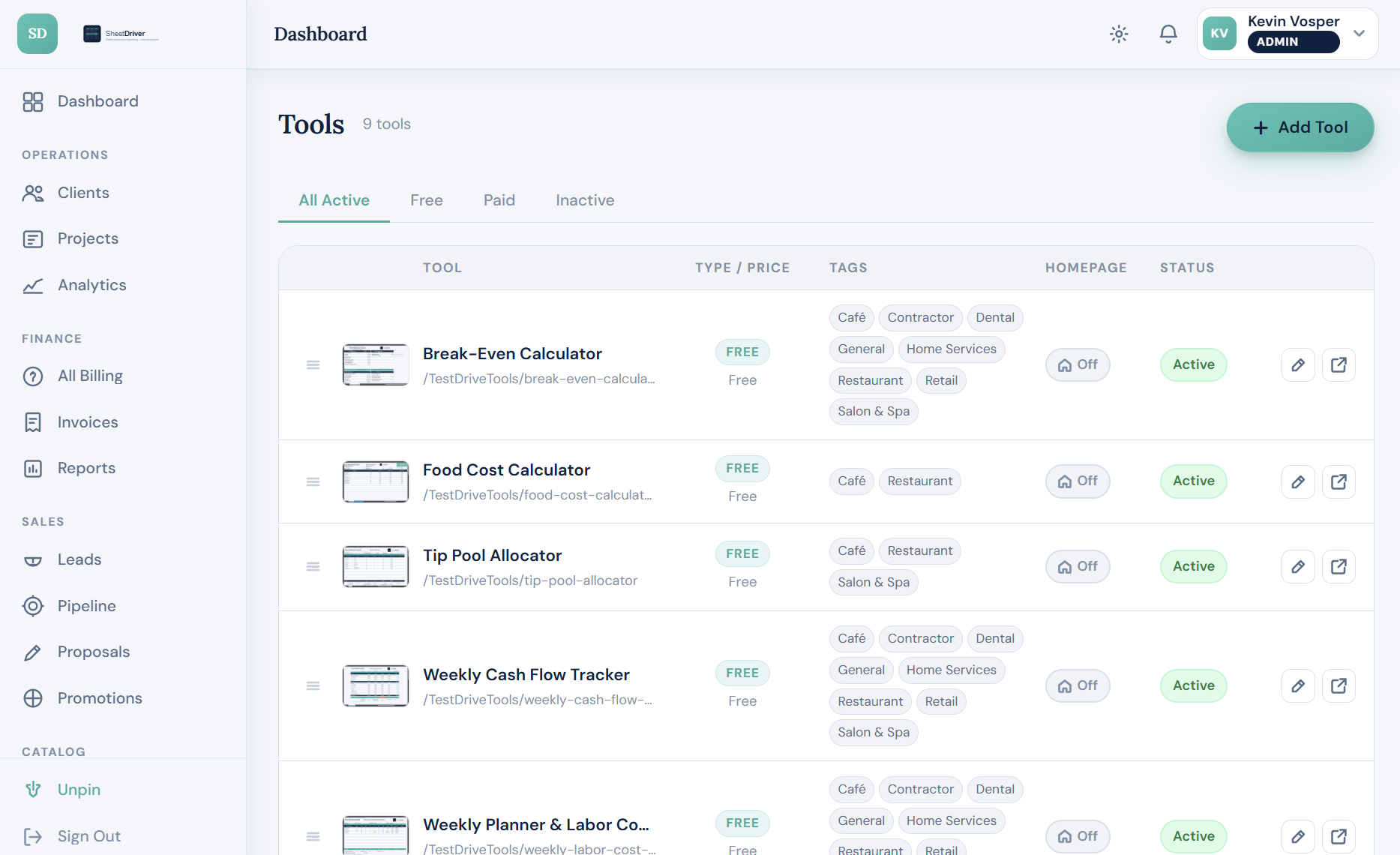
Task: Open Clients in the sidebar
Action: [123, 193]
